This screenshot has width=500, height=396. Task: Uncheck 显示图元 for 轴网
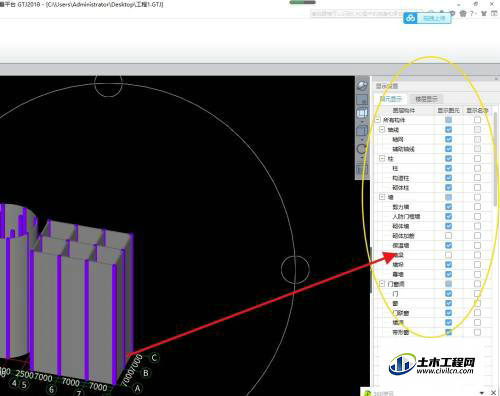448,139
